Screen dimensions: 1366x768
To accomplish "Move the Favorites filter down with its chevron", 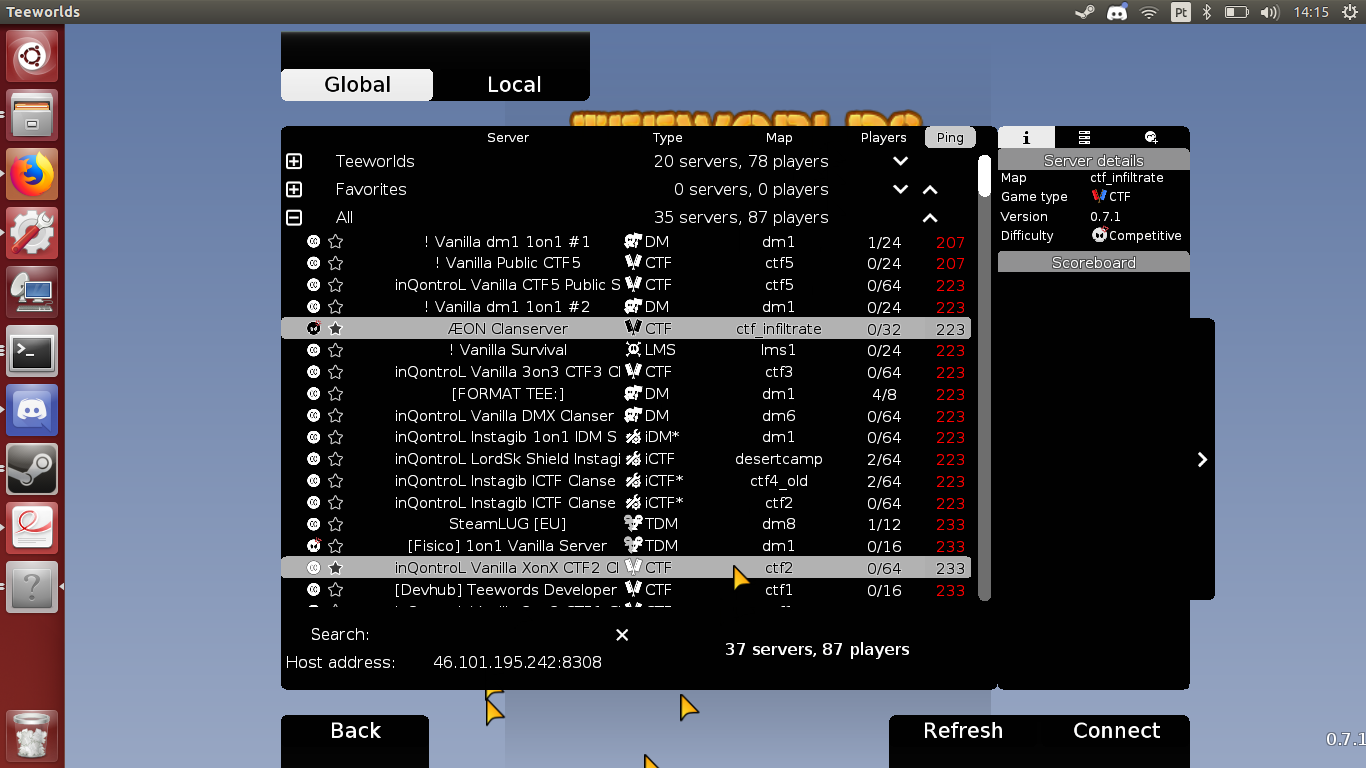I will (901, 189).
